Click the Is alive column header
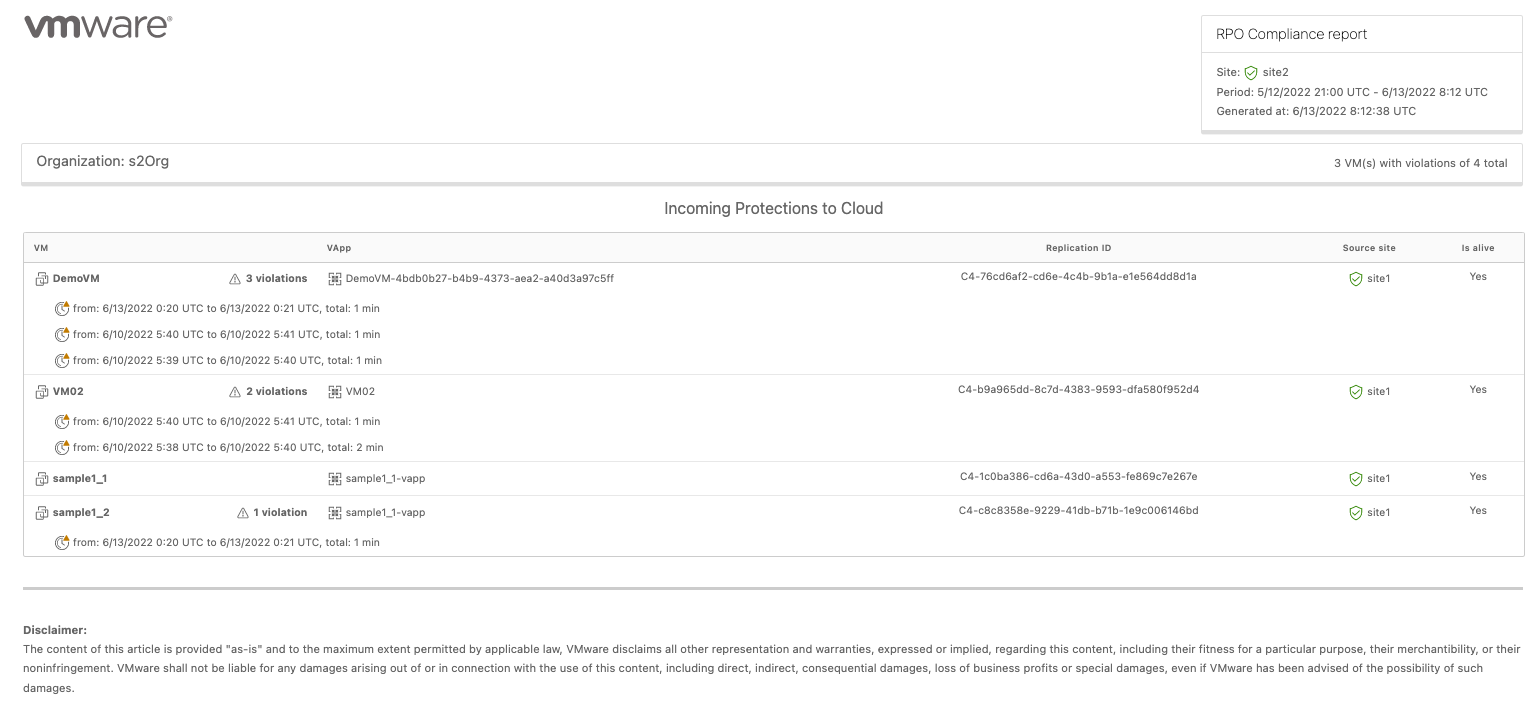Viewport: 1540px width, 710px height. click(1477, 248)
